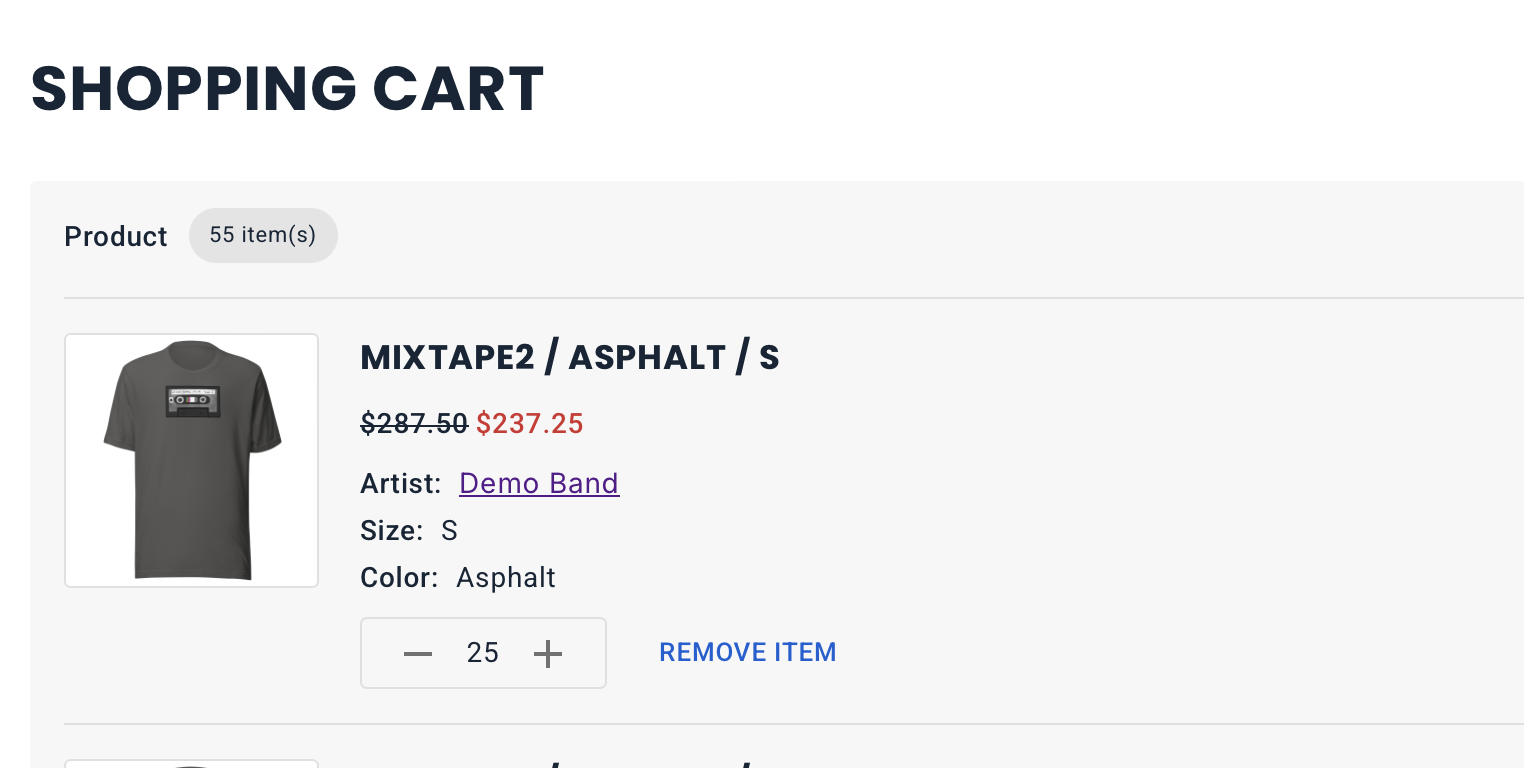Click the Artist: field label
The width and height of the screenshot is (1524, 768).
pos(401,484)
